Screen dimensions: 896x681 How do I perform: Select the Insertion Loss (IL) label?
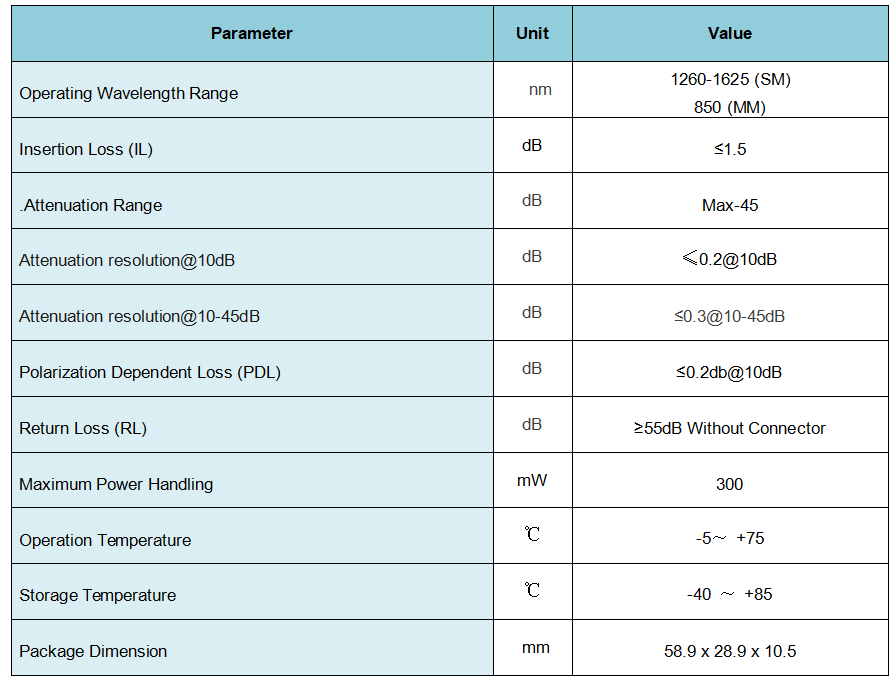pos(86,149)
